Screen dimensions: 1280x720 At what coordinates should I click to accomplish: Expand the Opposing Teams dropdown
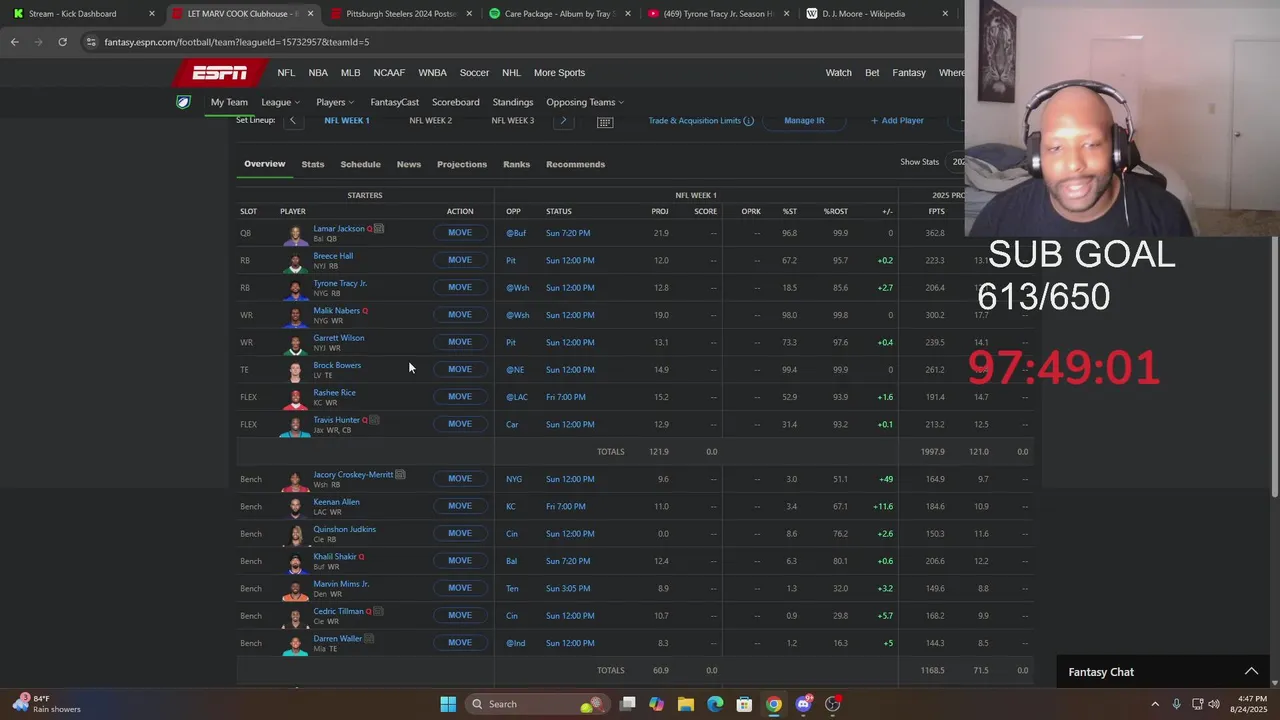point(585,102)
